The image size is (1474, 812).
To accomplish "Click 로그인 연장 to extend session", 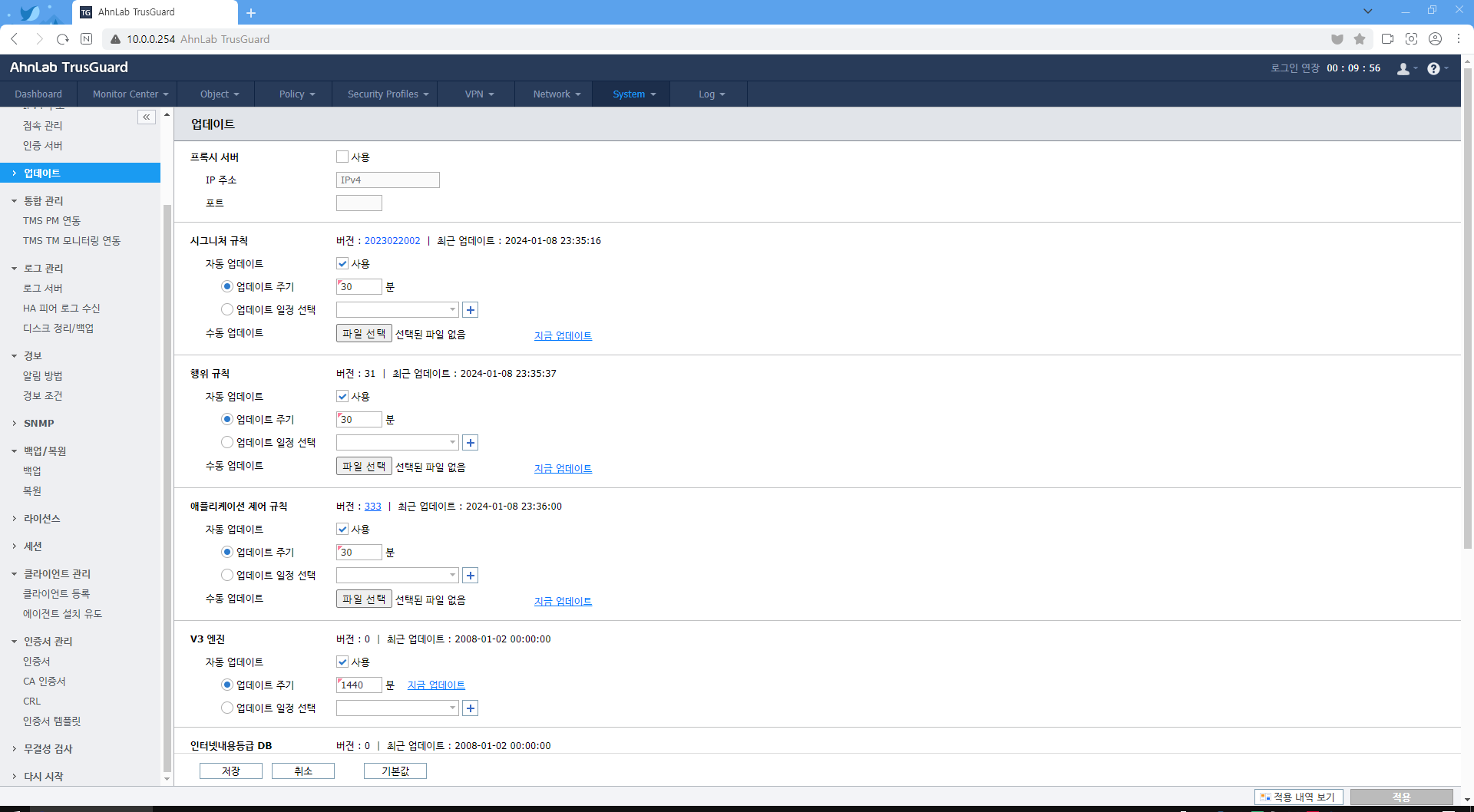I will click(1295, 68).
